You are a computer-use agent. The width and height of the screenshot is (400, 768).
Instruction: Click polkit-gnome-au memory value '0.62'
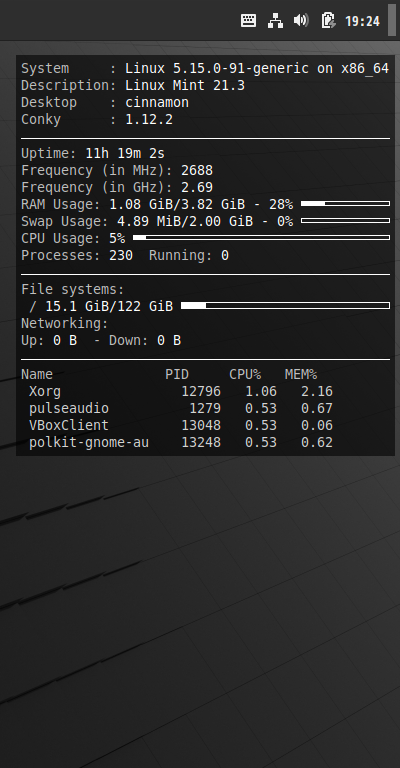tap(317, 443)
